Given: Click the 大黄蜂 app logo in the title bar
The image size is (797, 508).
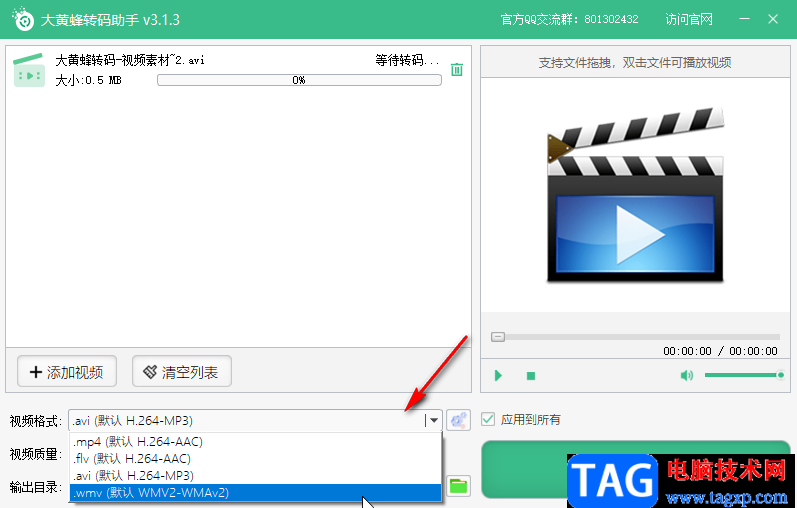Looking at the screenshot, I should click(x=23, y=19).
